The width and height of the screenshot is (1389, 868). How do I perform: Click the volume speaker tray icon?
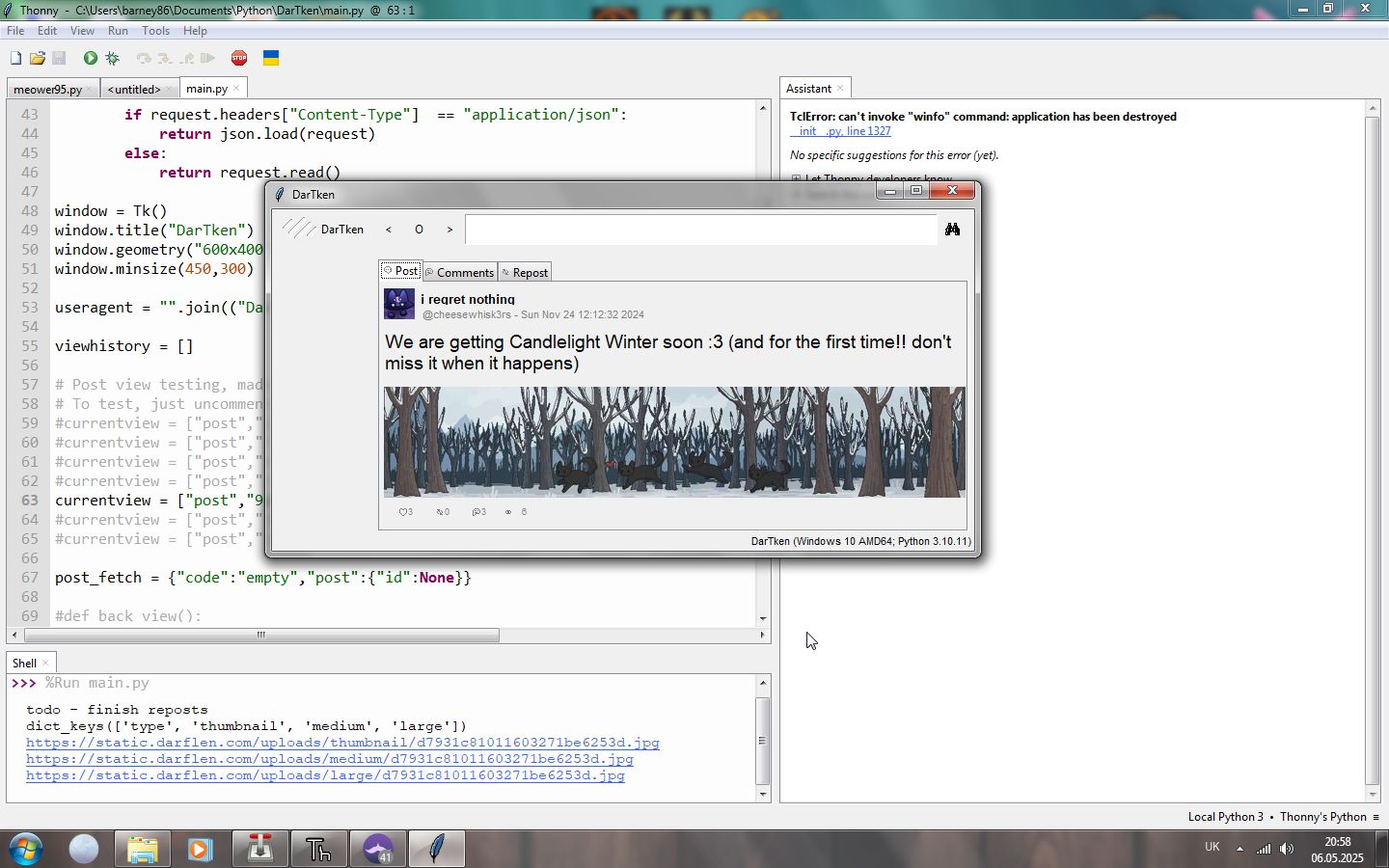pos(1287,849)
